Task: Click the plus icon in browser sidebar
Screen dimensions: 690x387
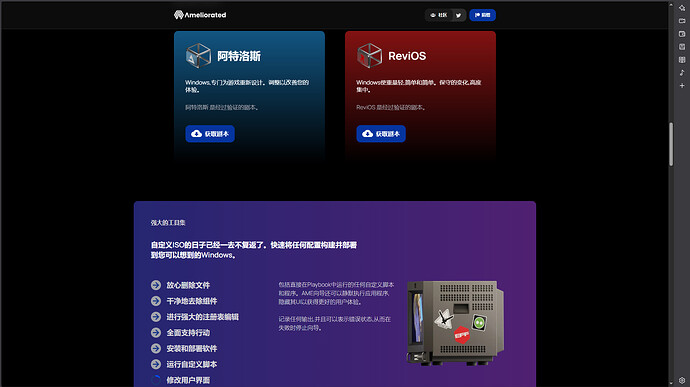Action: [682, 85]
